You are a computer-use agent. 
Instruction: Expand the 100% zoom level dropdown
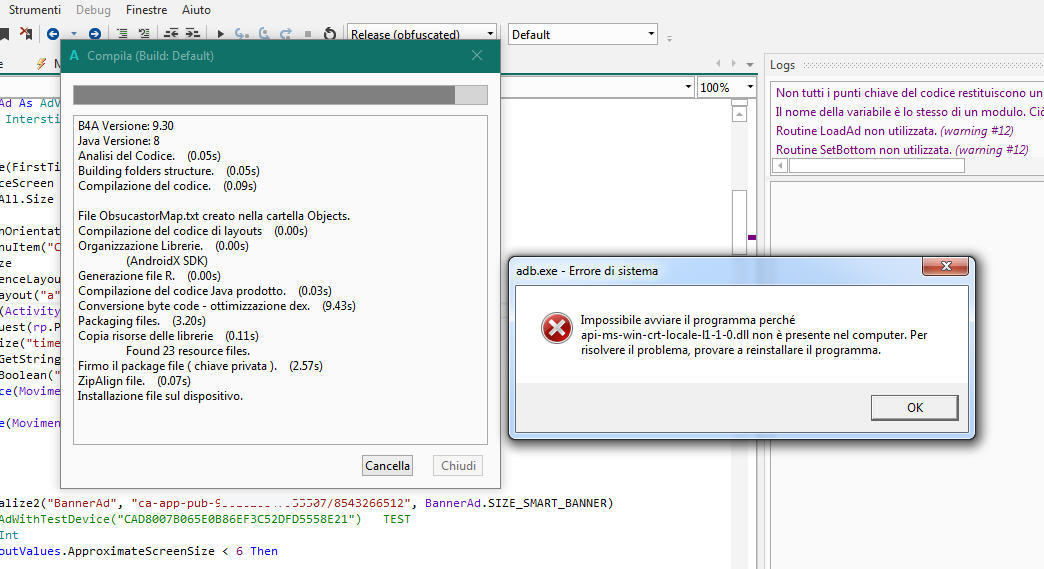(x=750, y=87)
